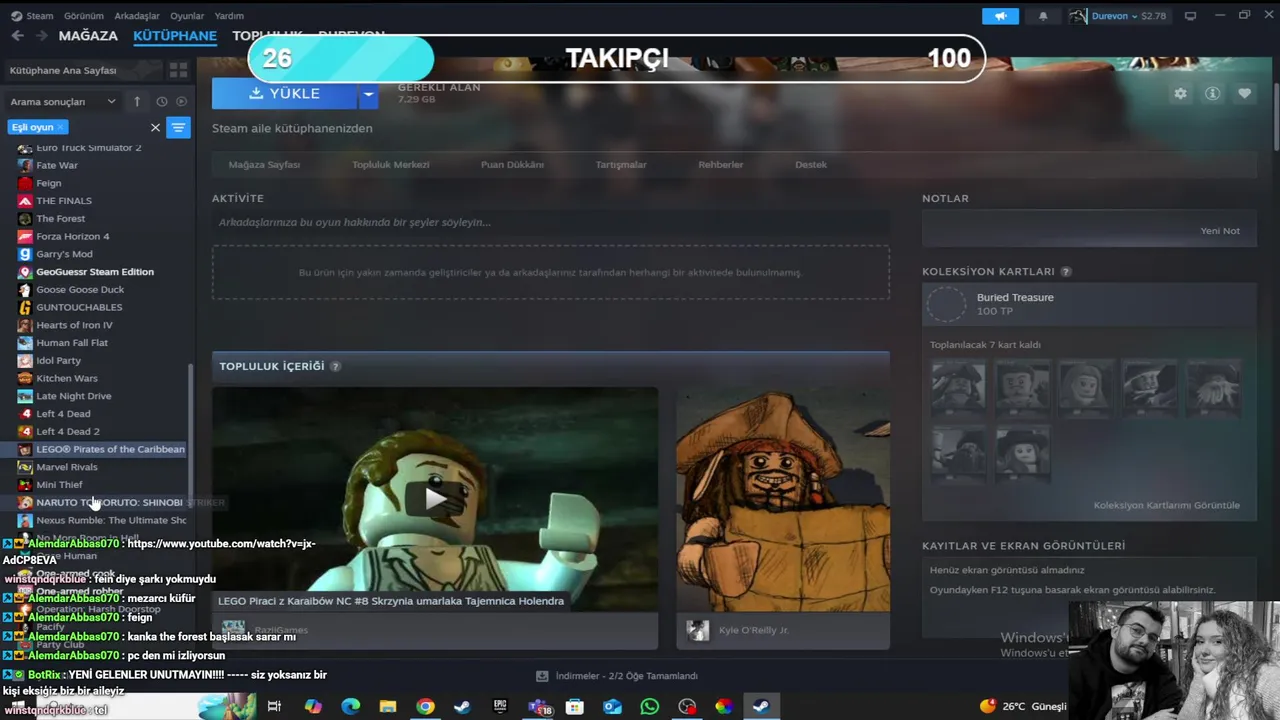Viewport: 1280px width, 720px height.
Task: Open the Arkadaşlar menu
Action: (x=137, y=16)
